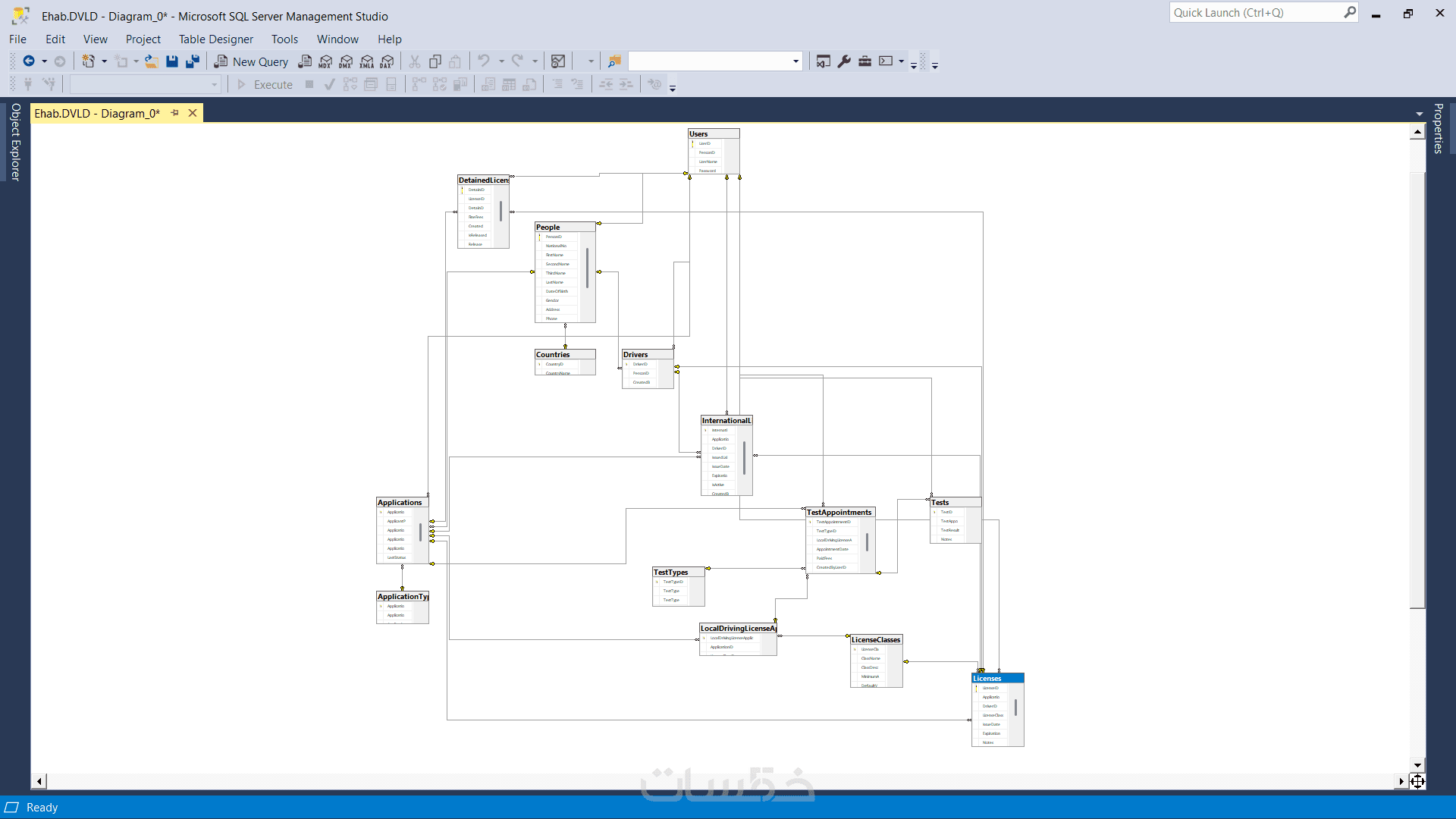Click the Activity Monitor icon
This screenshot has height=819, width=1456.
(x=558, y=61)
